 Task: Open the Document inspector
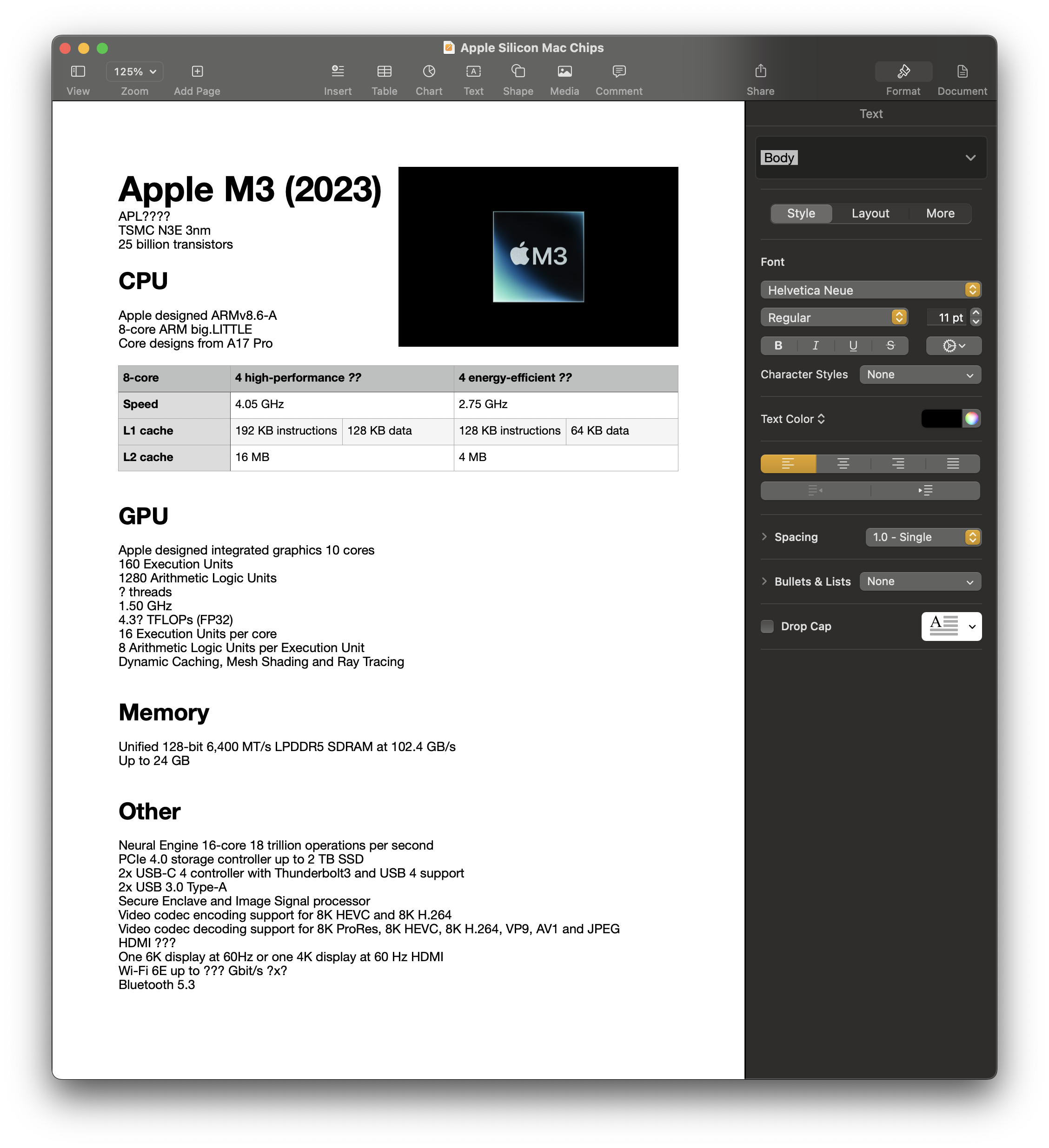tap(962, 72)
